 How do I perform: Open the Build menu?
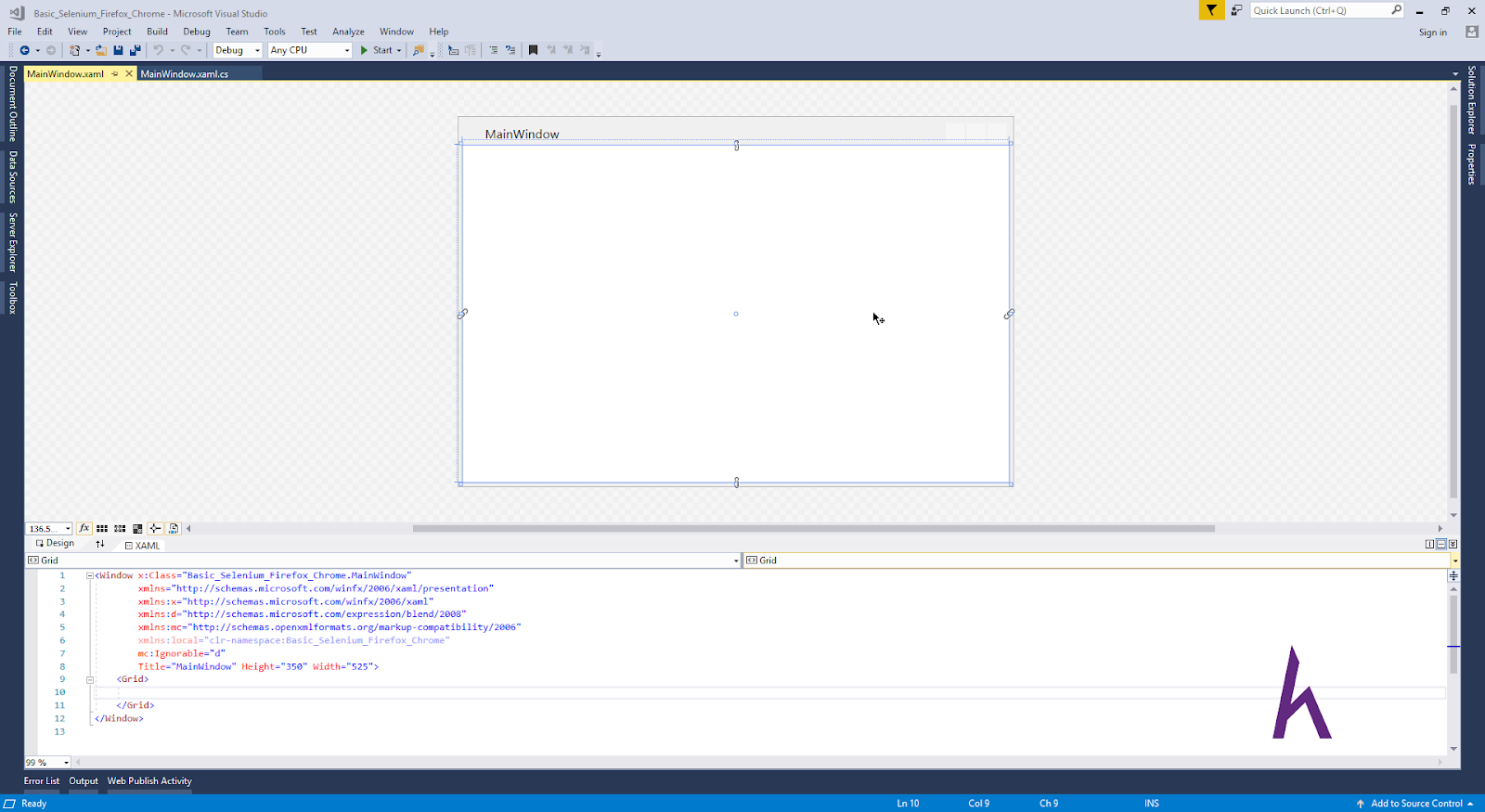157,32
